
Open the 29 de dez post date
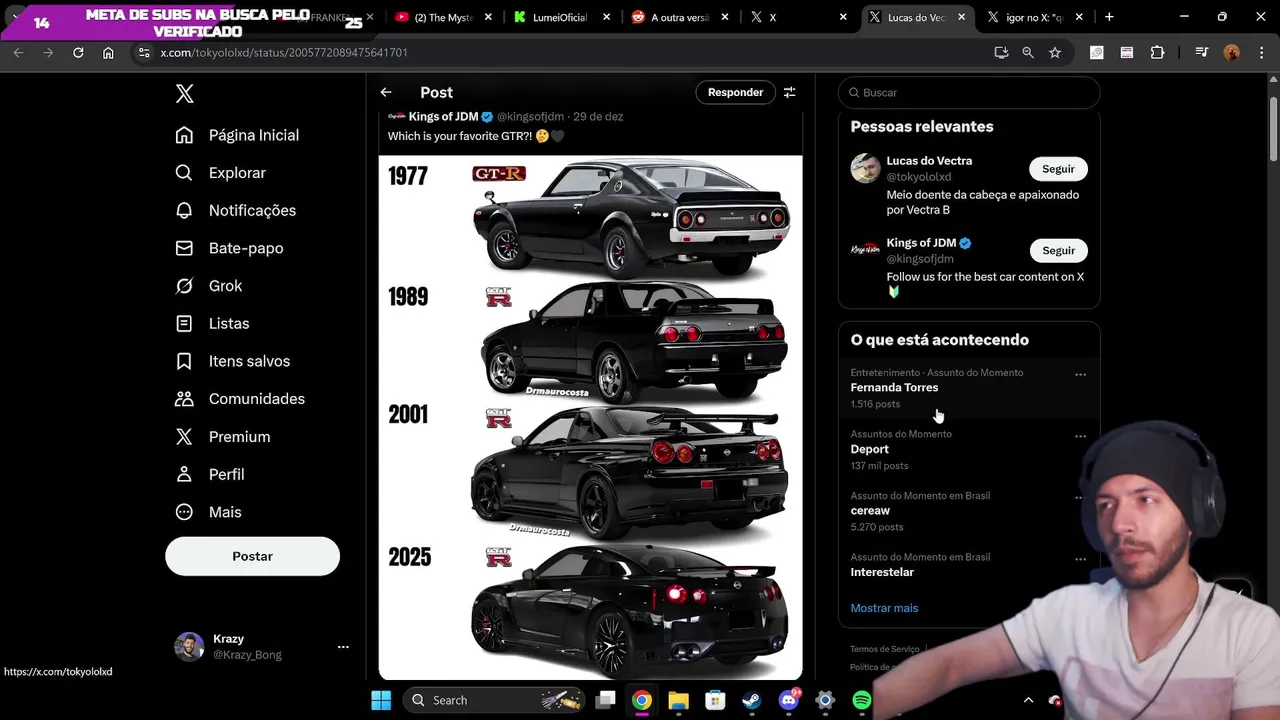point(598,117)
